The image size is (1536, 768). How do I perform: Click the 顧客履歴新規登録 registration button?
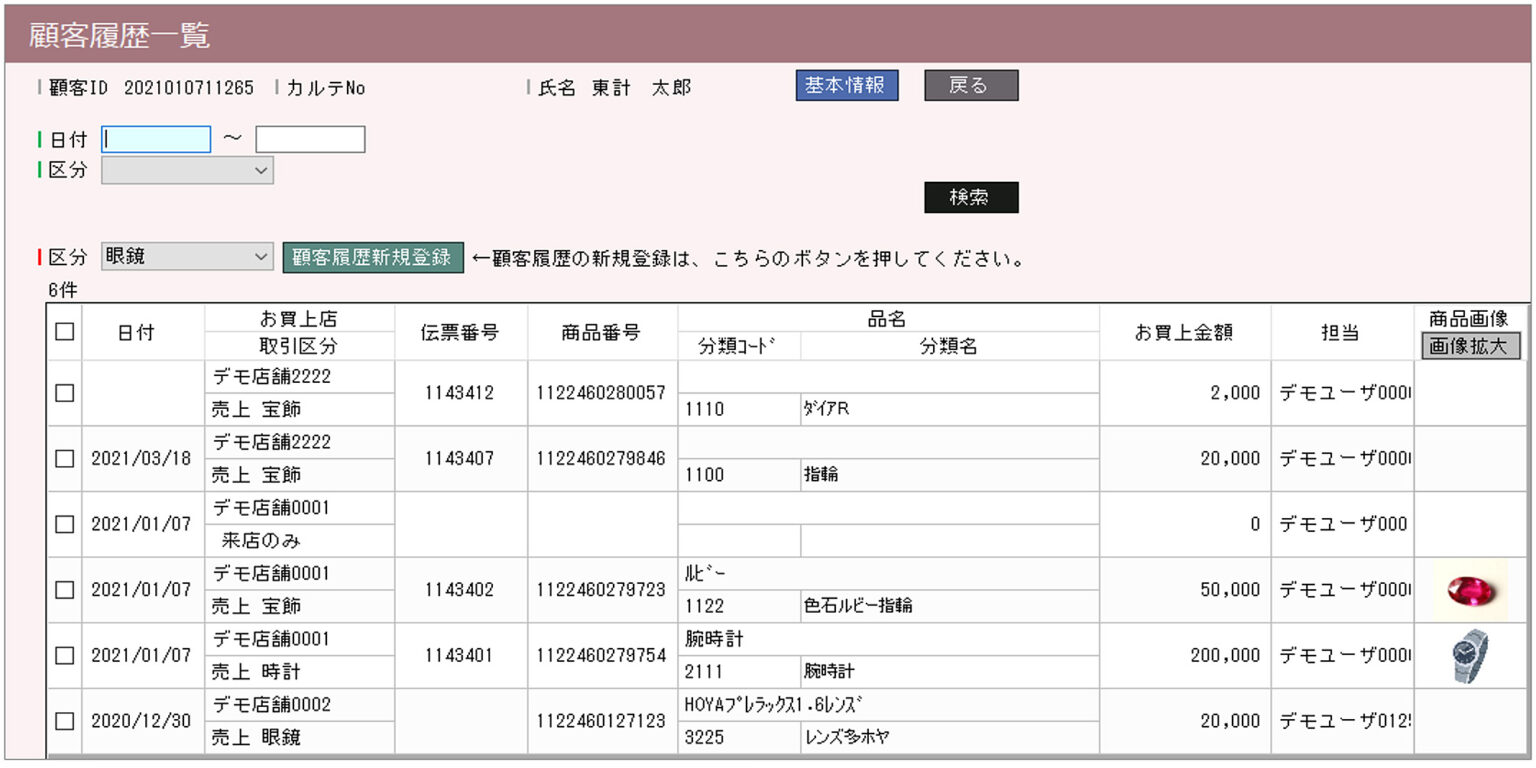[372, 256]
